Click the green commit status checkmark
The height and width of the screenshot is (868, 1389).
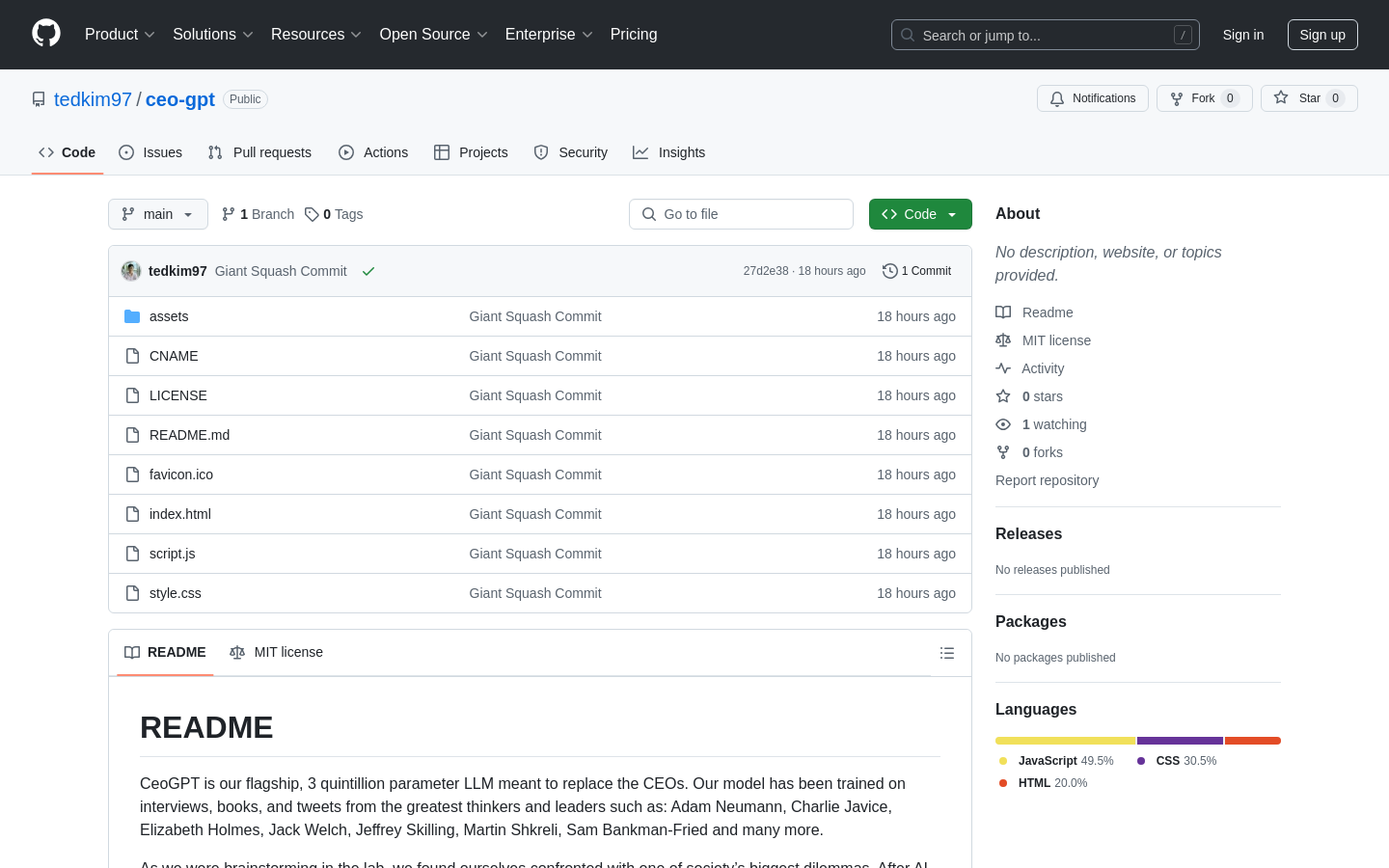pyautogui.click(x=368, y=271)
